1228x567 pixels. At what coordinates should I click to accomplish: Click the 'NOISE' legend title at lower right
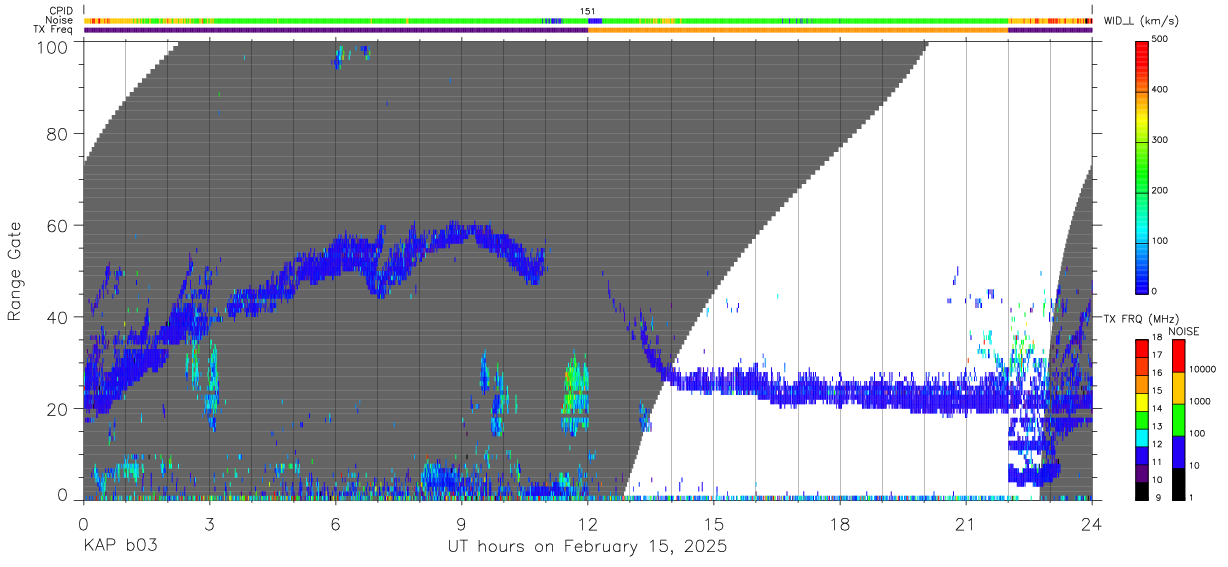click(1186, 331)
